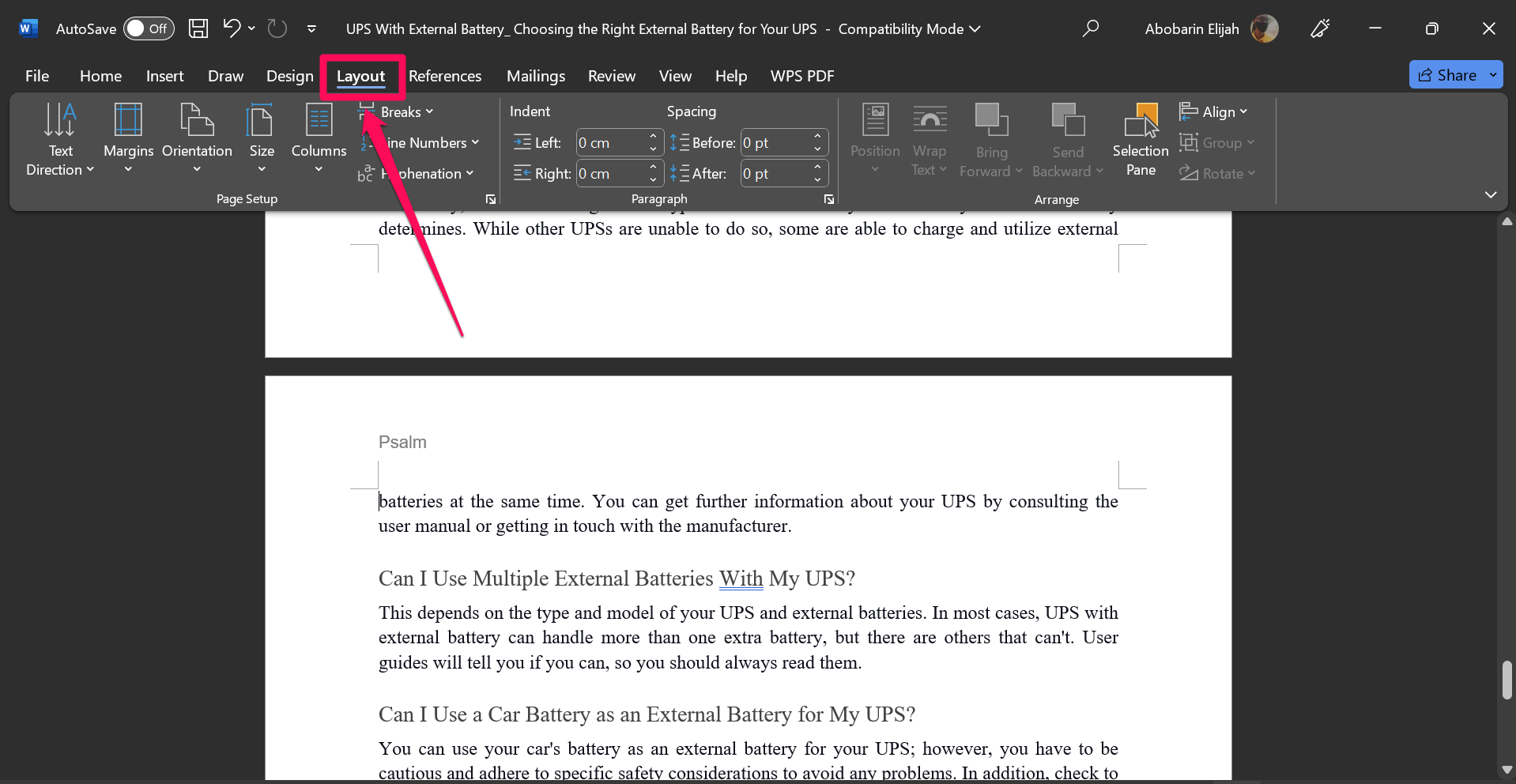Toggle the AutoSave switch
This screenshot has height=784, width=1516.
(149, 28)
